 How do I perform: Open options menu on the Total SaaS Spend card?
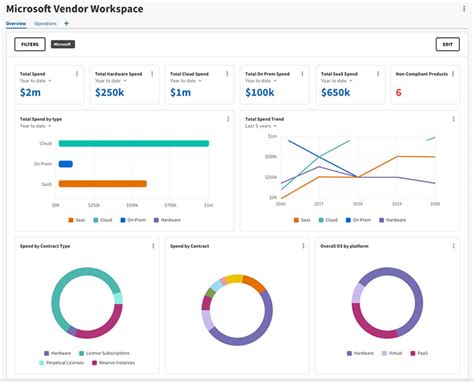378,74
